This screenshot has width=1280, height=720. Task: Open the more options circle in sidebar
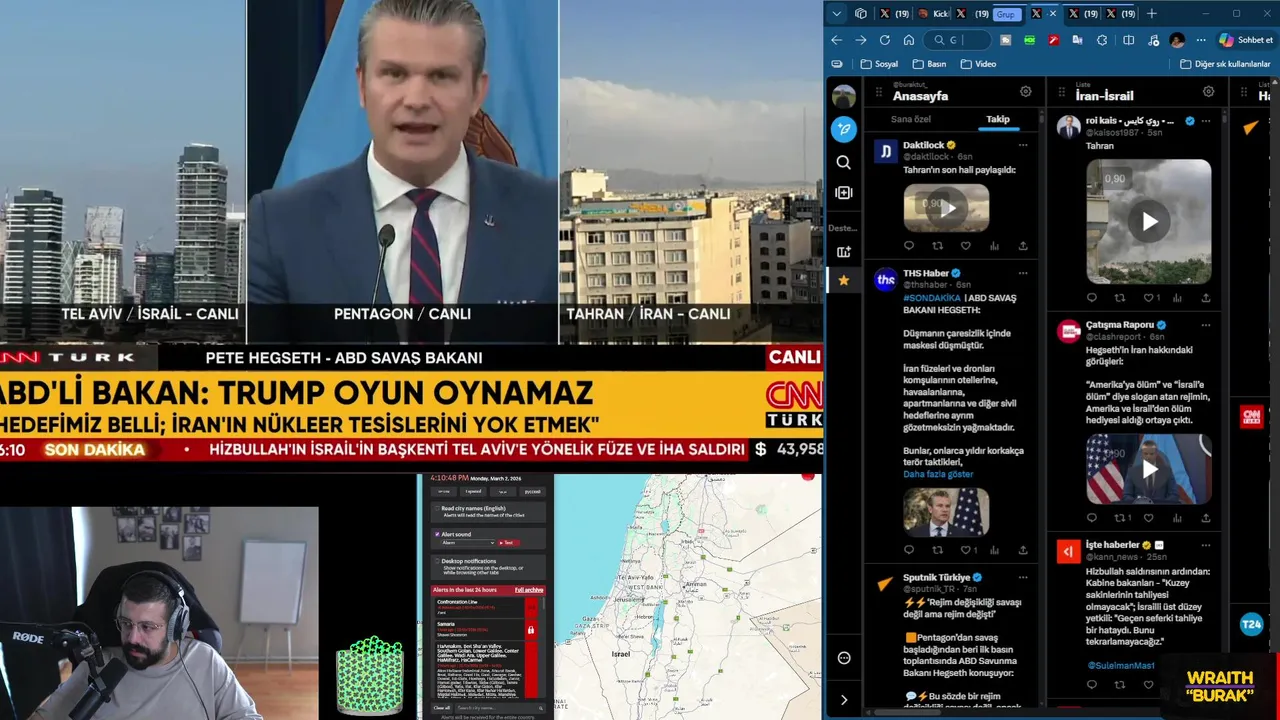tap(844, 658)
